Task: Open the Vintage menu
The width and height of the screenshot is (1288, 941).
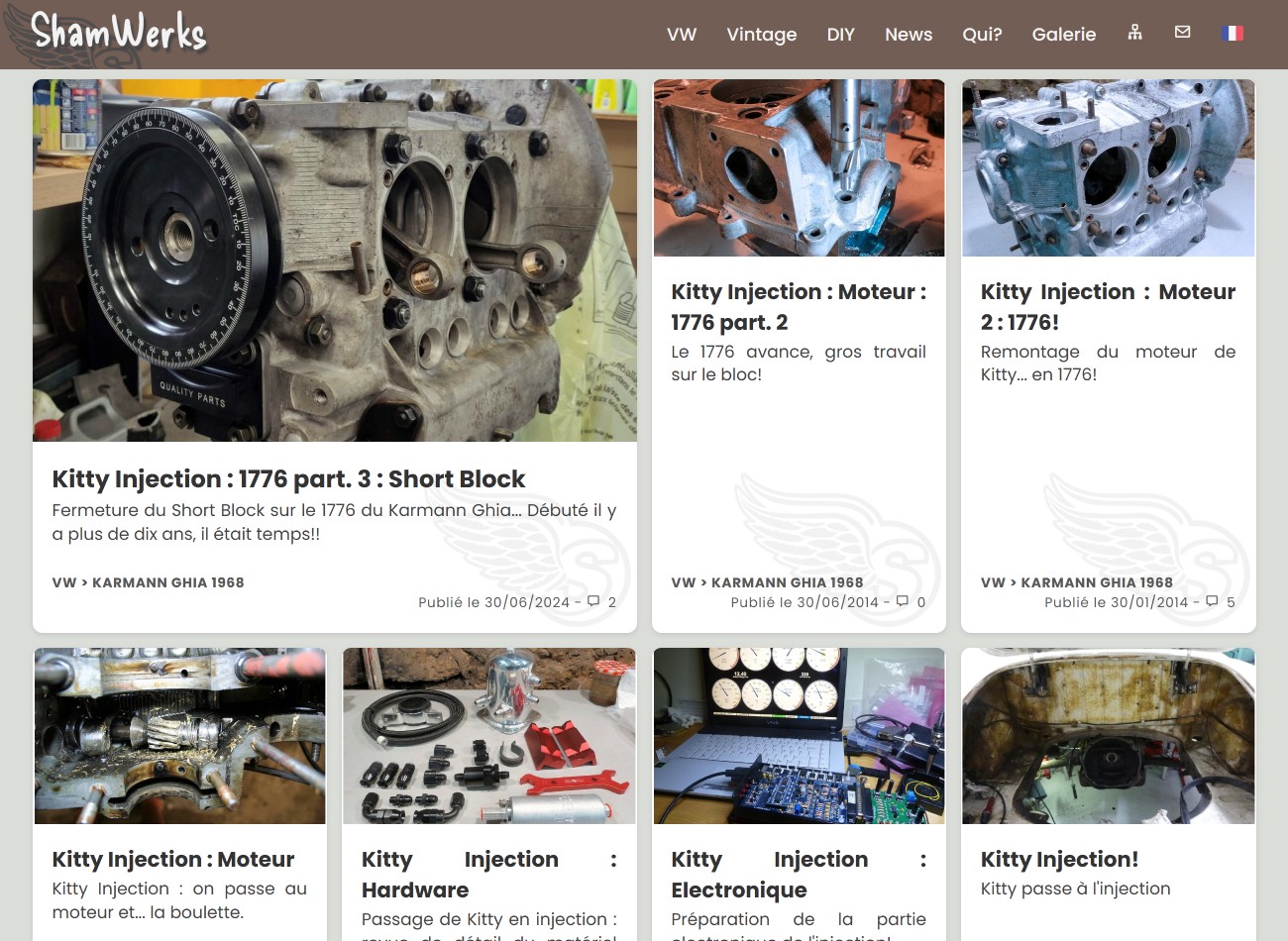Action: 761,35
